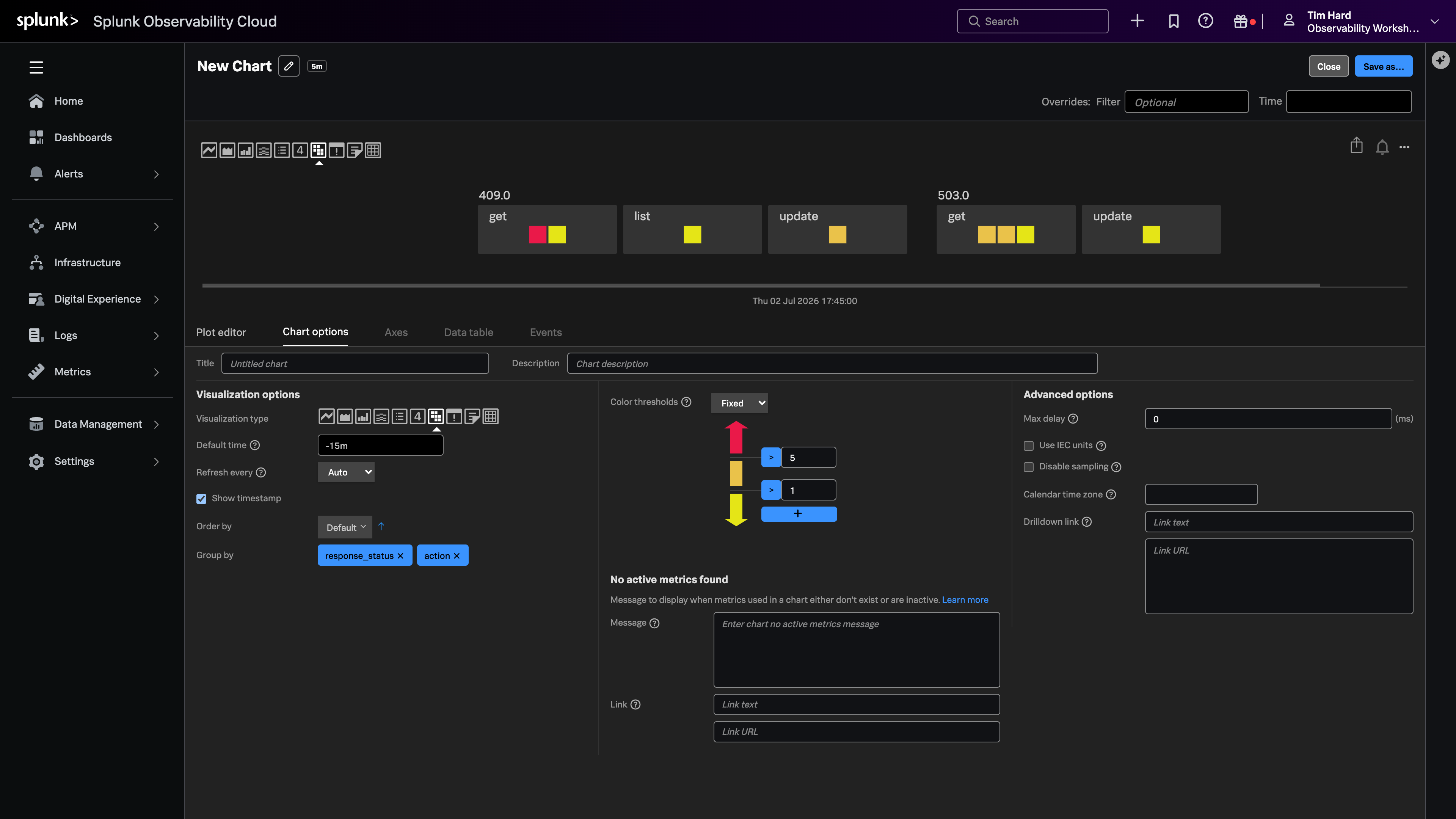Screen dimensions: 1456x819
Task: Show help for Color thresholds
Action: tap(686, 402)
